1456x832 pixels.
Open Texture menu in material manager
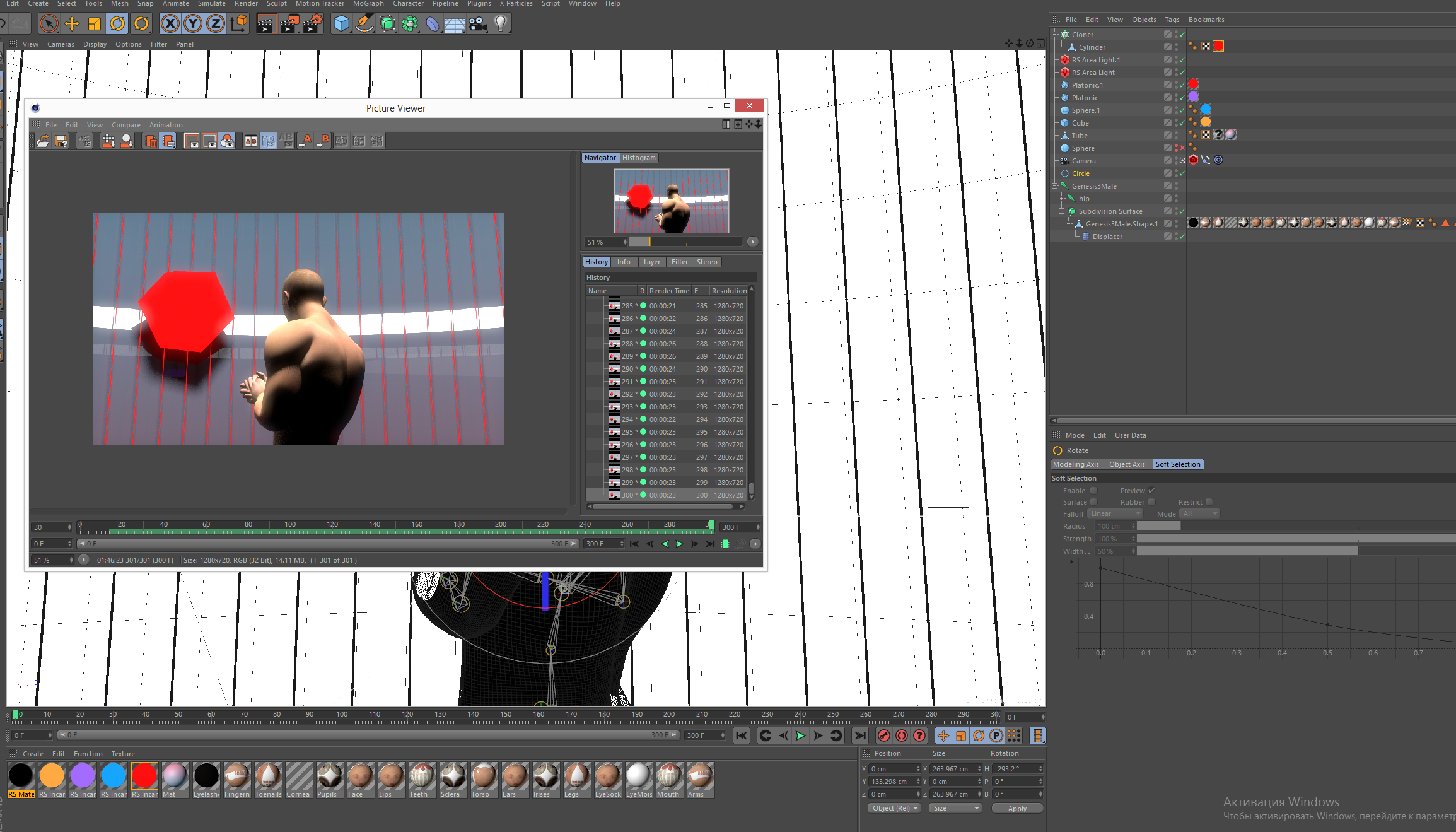123,754
